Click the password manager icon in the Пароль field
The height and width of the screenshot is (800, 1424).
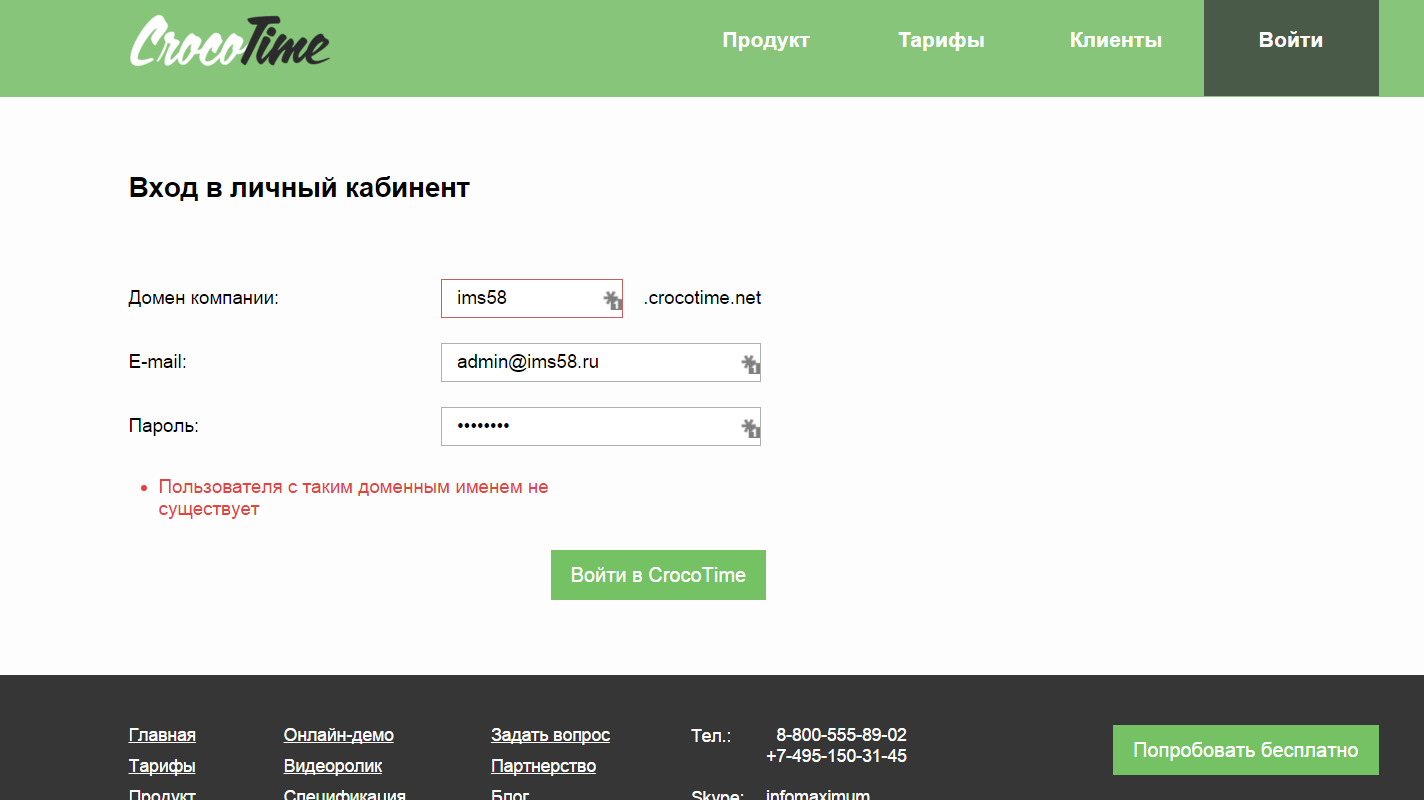[x=751, y=428]
